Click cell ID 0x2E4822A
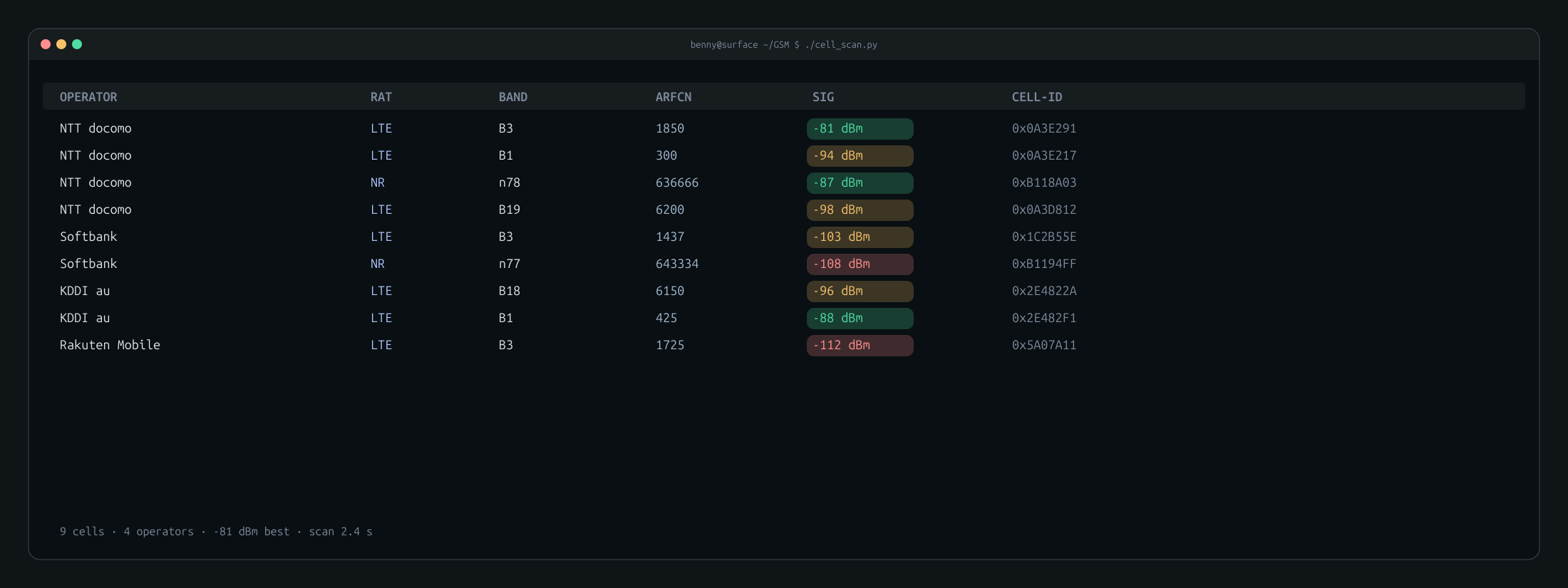Image resolution: width=1568 pixels, height=588 pixels. (x=1044, y=291)
